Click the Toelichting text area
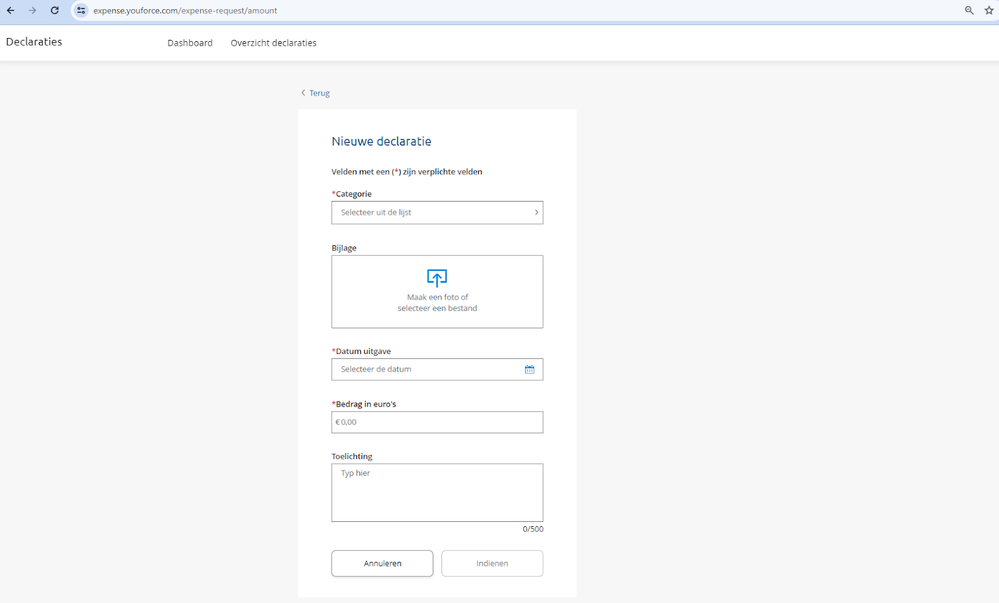The image size is (999, 603). coord(437,493)
